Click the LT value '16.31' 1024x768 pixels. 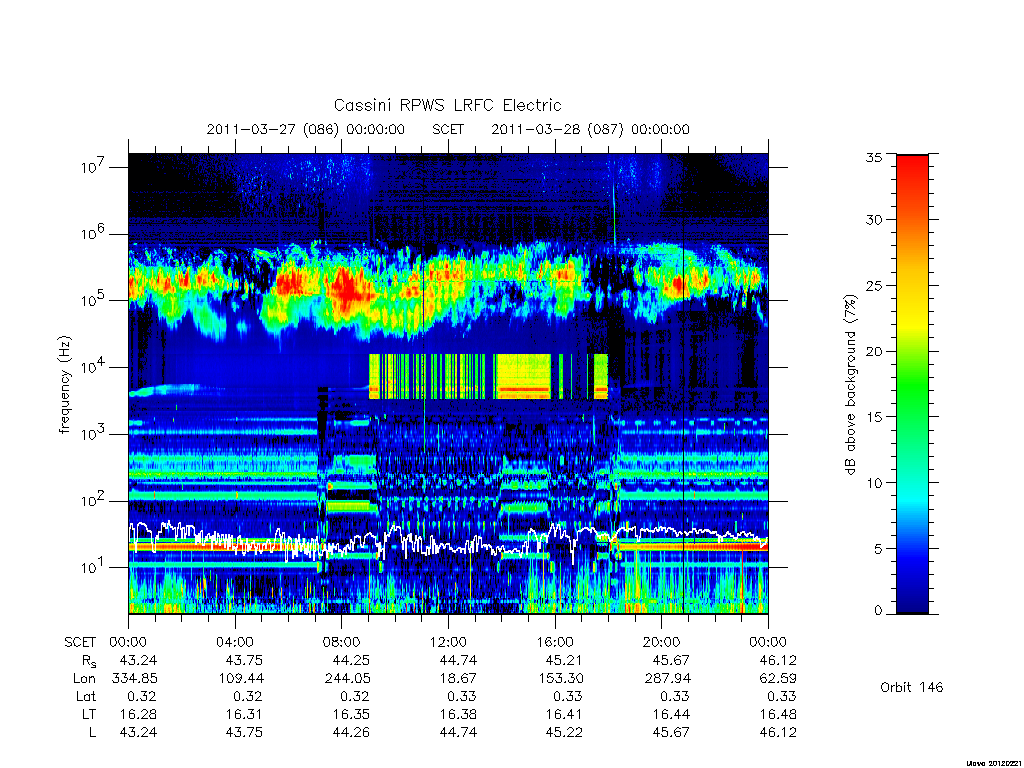pyautogui.click(x=244, y=714)
